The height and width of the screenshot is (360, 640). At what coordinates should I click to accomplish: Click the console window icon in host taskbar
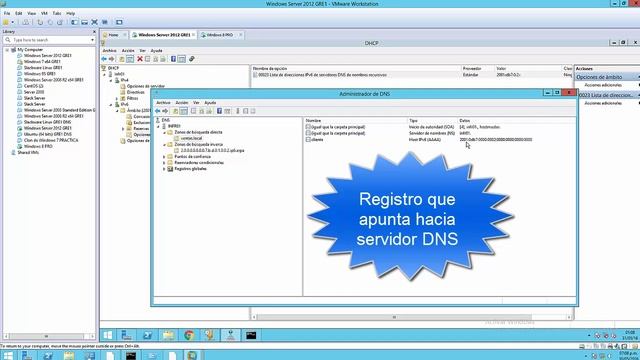131,356
